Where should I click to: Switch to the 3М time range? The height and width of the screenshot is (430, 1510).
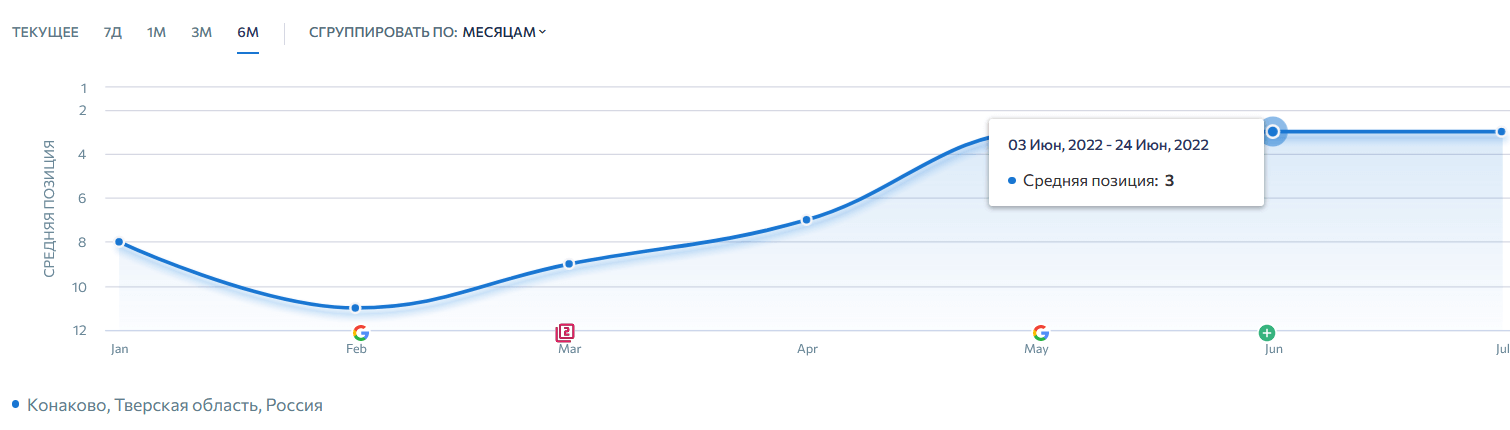point(202,32)
